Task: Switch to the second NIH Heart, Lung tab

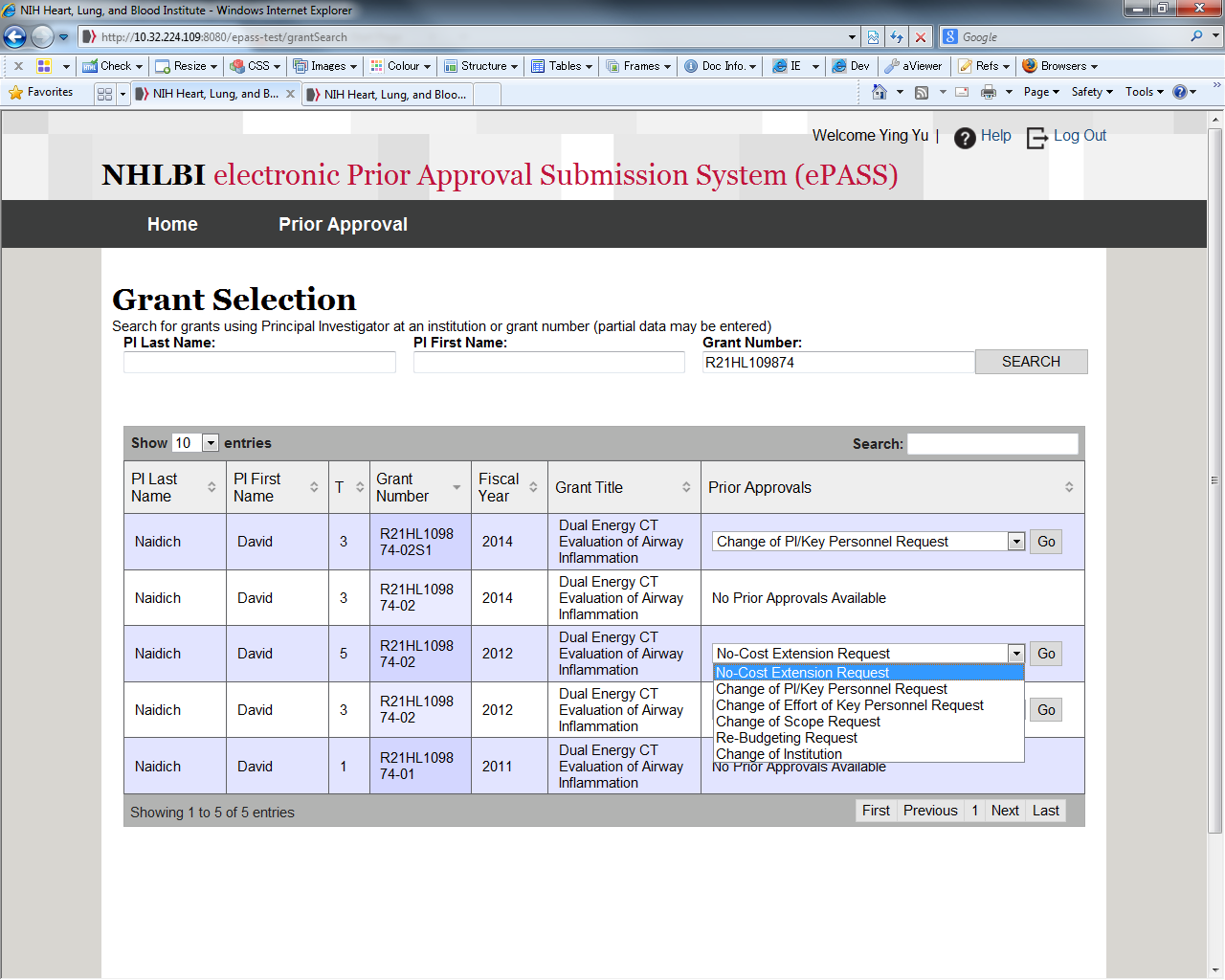Action: click(388, 94)
